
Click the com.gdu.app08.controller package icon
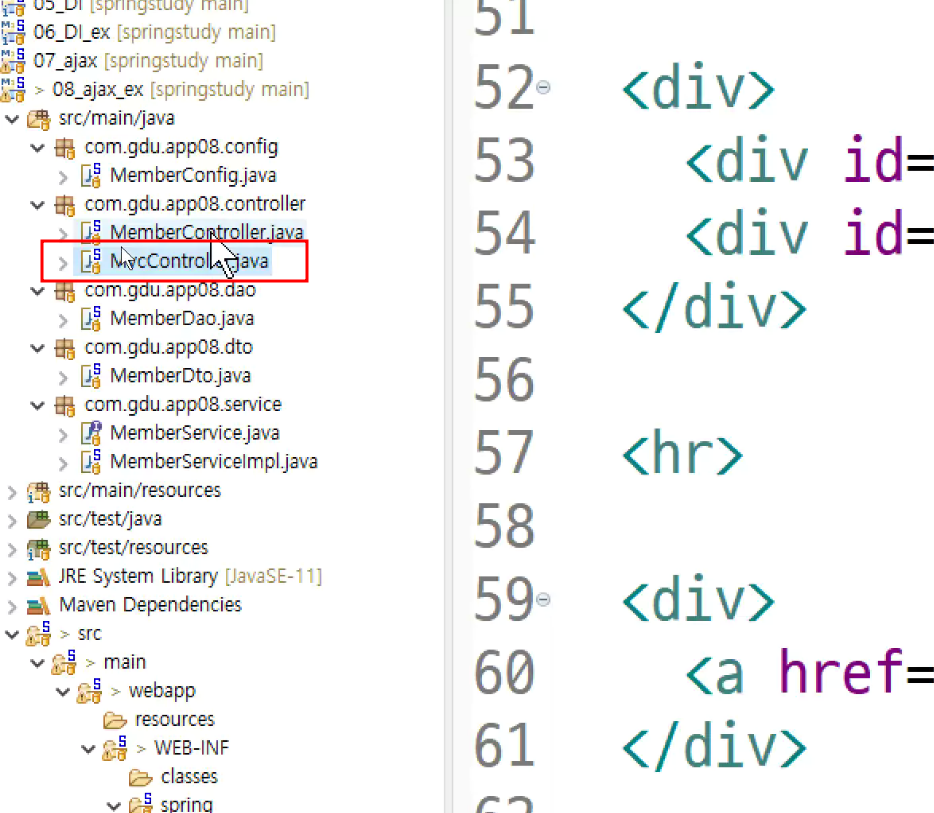[x=65, y=204]
